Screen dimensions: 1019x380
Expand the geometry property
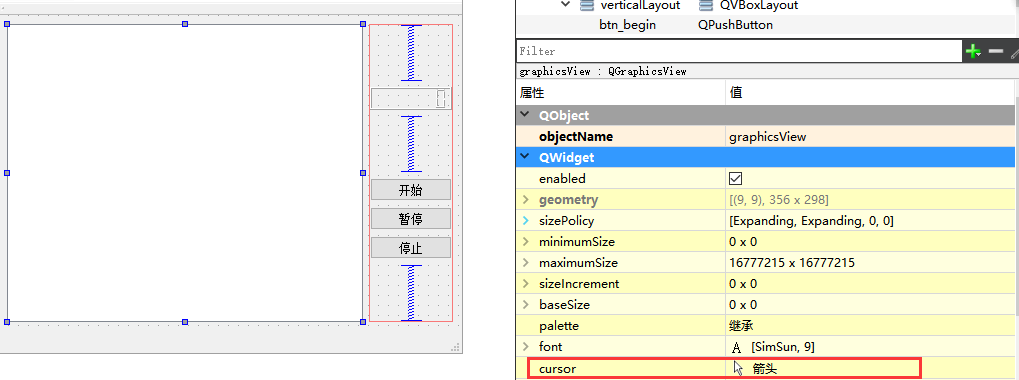(525, 199)
